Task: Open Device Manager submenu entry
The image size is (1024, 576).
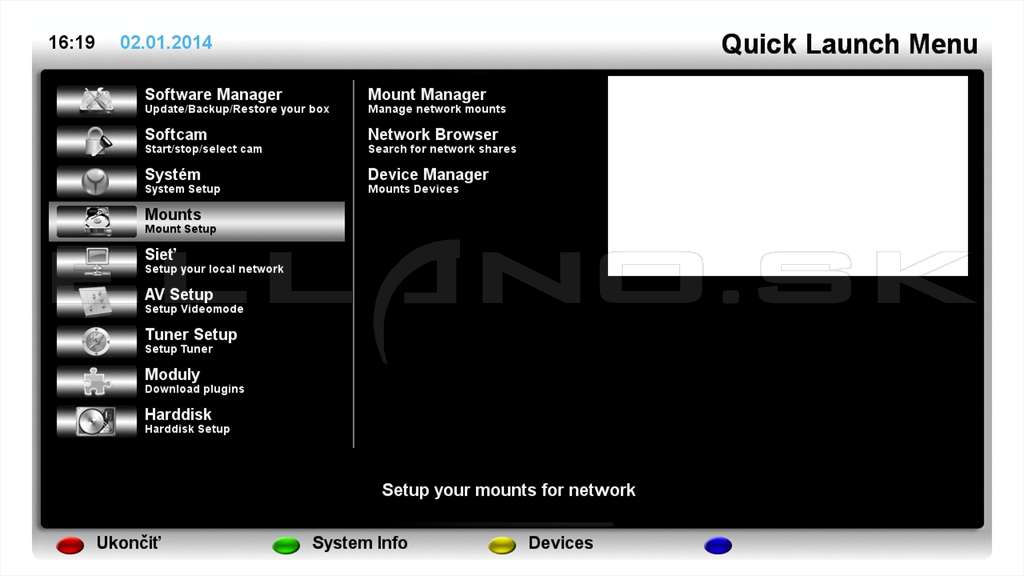Action: pyautogui.click(x=428, y=181)
